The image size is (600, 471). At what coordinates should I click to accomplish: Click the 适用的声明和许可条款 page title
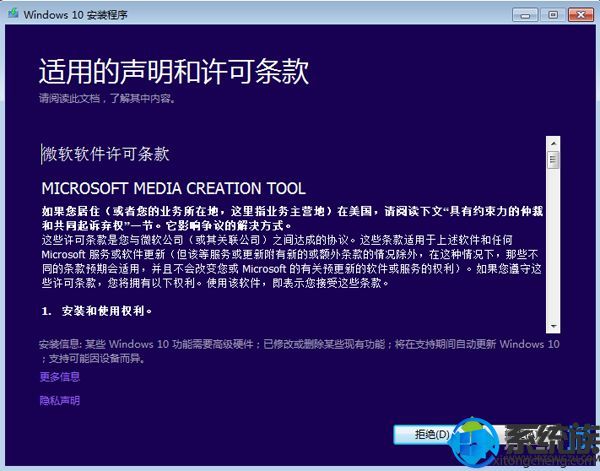pyautogui.click(x=174, y=72)
